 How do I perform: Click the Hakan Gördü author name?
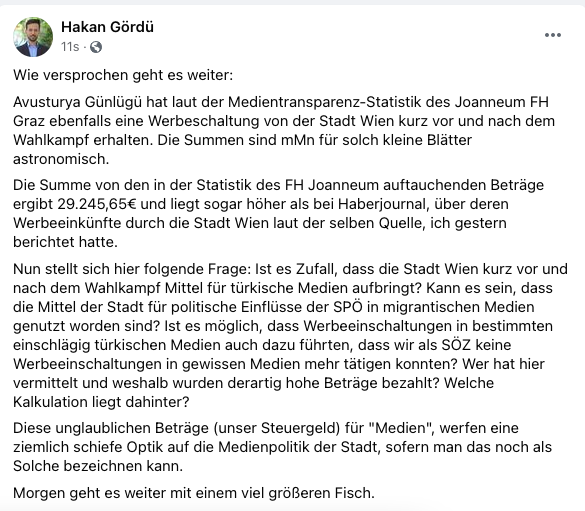coord(107,27)
